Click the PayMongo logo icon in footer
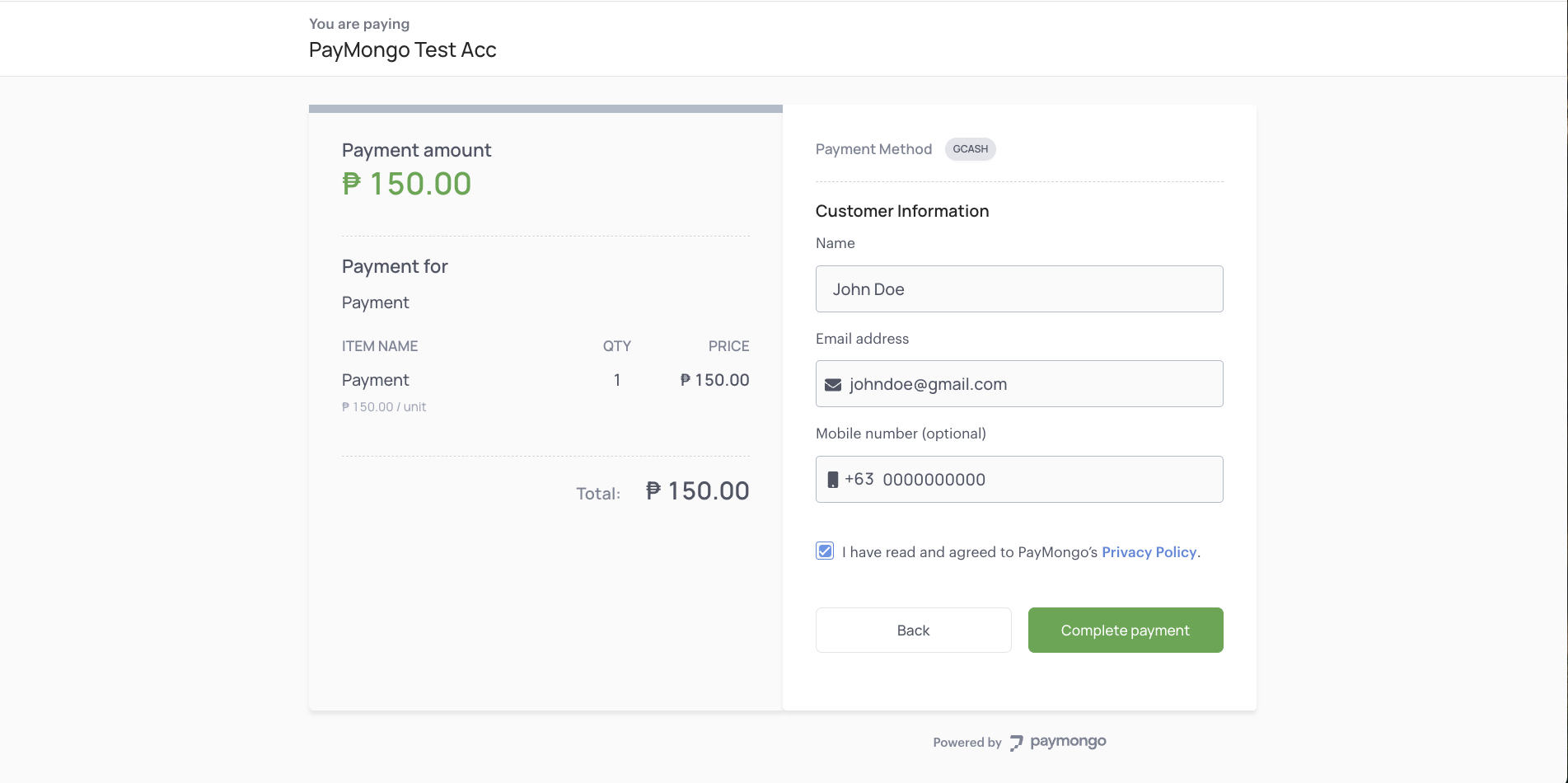1568x783 pixels. point(1016,743)
